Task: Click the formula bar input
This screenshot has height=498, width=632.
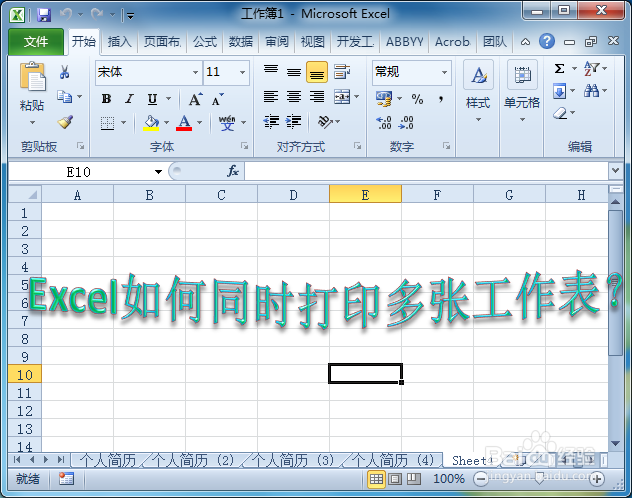Action: tap(426, 172)
